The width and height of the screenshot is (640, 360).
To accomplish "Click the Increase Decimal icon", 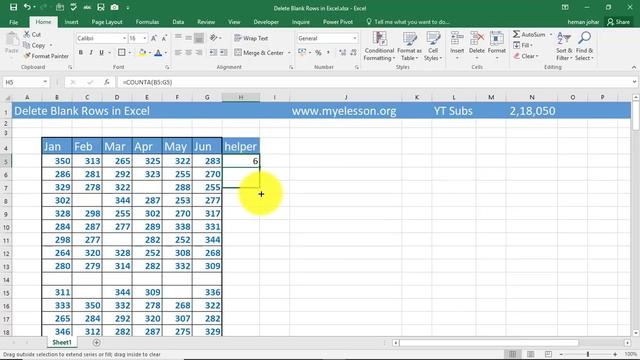I will click(343, 53).
